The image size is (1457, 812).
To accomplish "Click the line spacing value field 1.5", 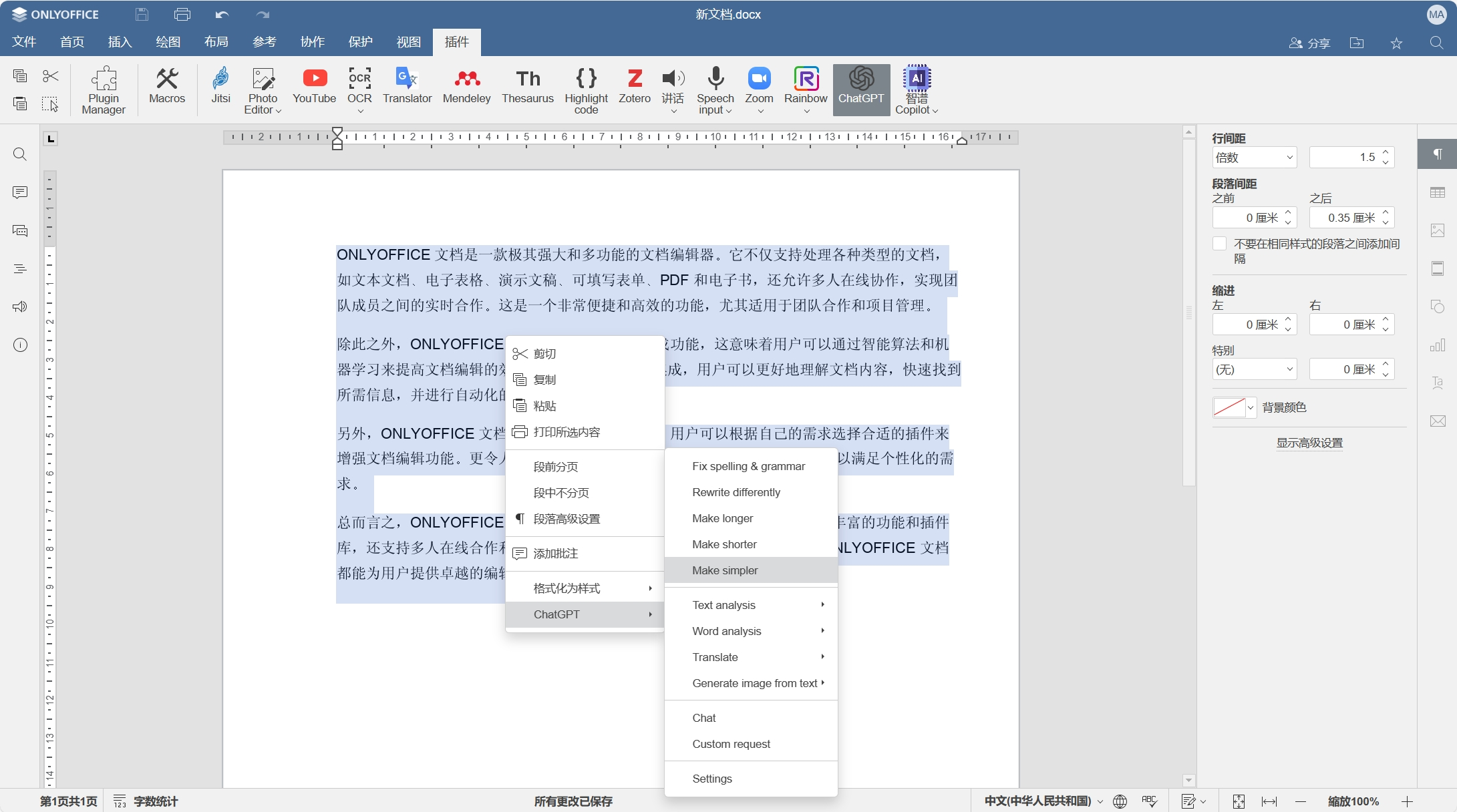I will (1344, 158).
